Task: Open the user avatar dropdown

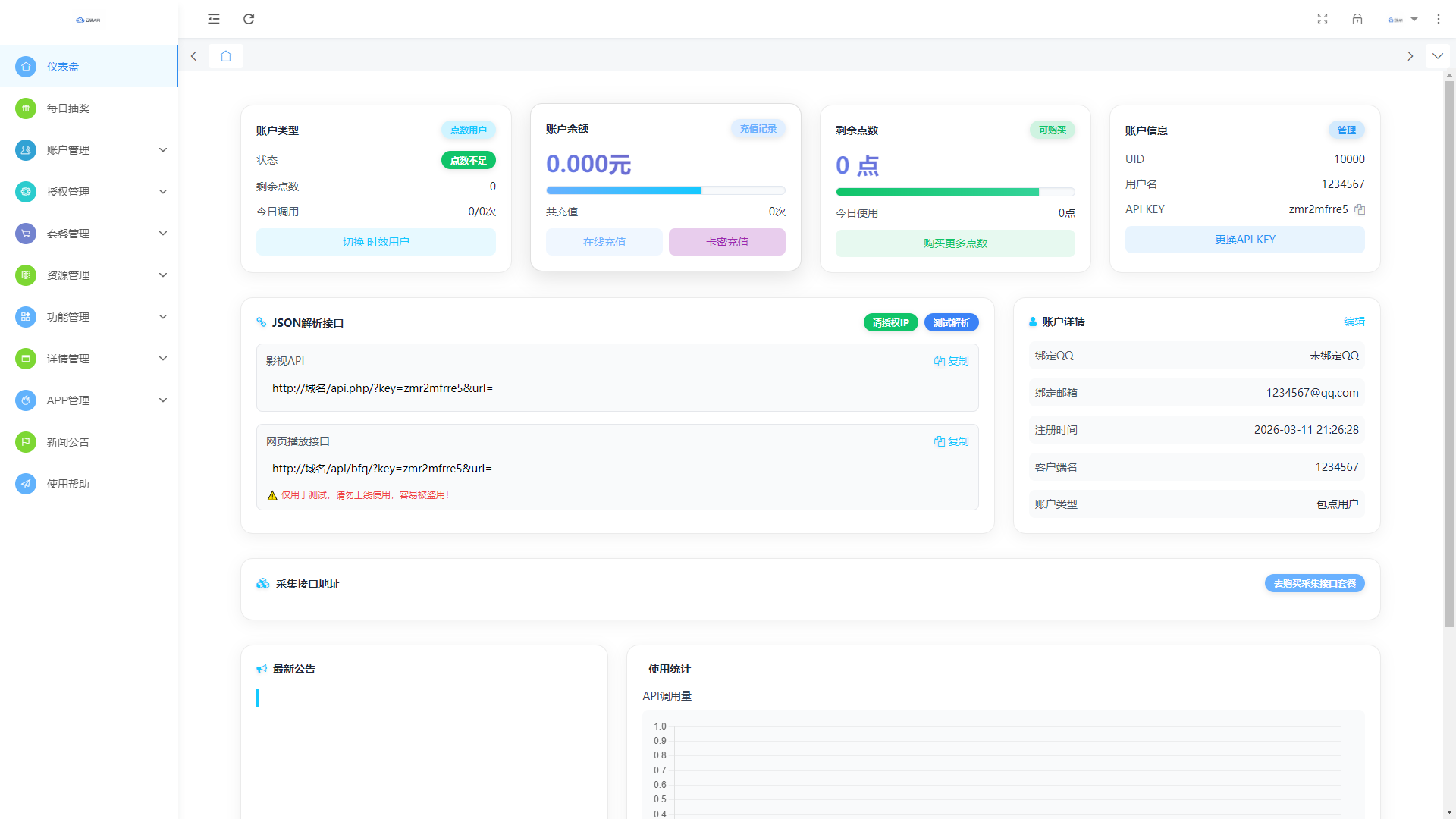Action: (1403, 19)
